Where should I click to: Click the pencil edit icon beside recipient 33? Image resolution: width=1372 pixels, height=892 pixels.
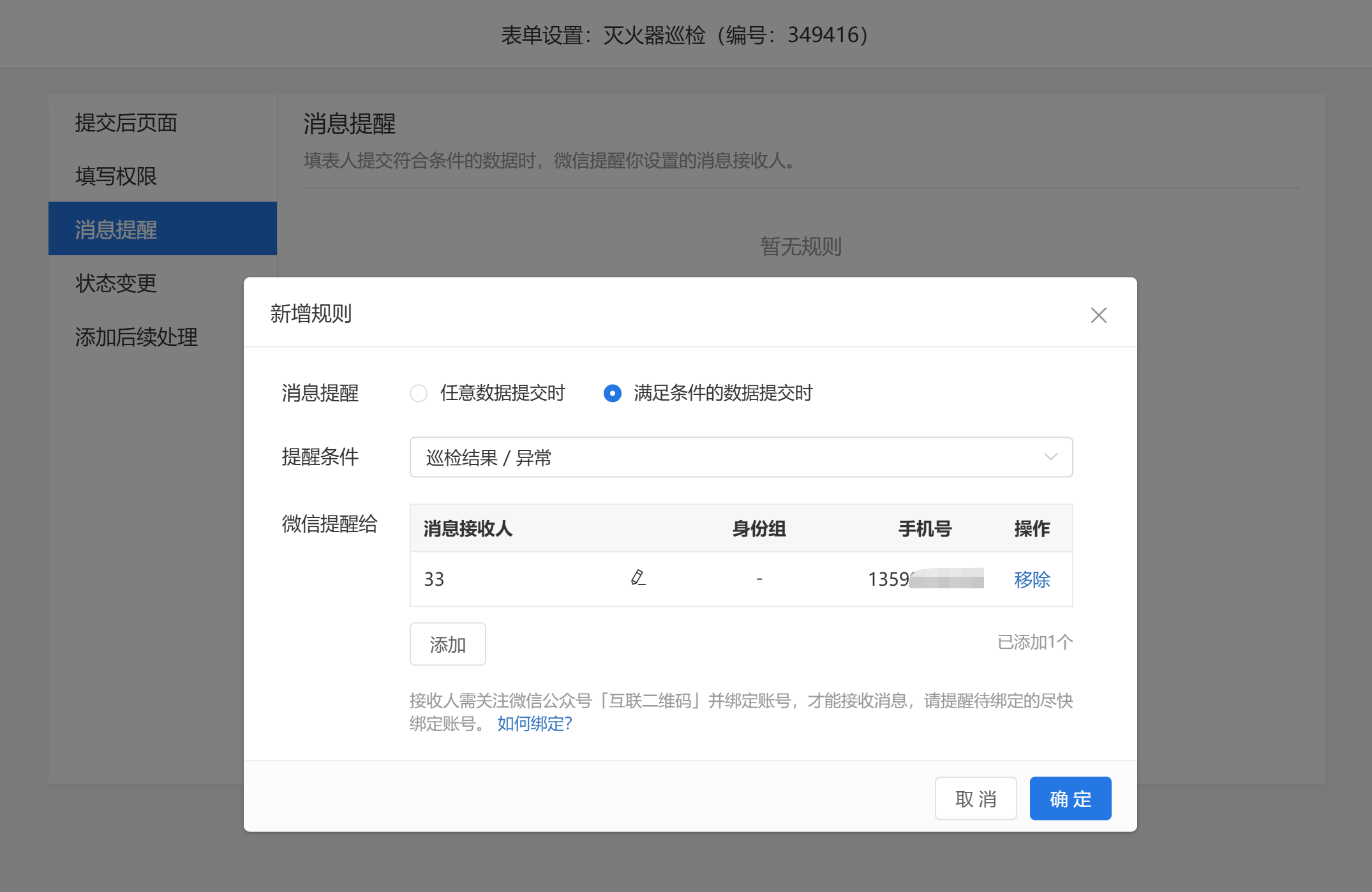[x=638, y=578]
